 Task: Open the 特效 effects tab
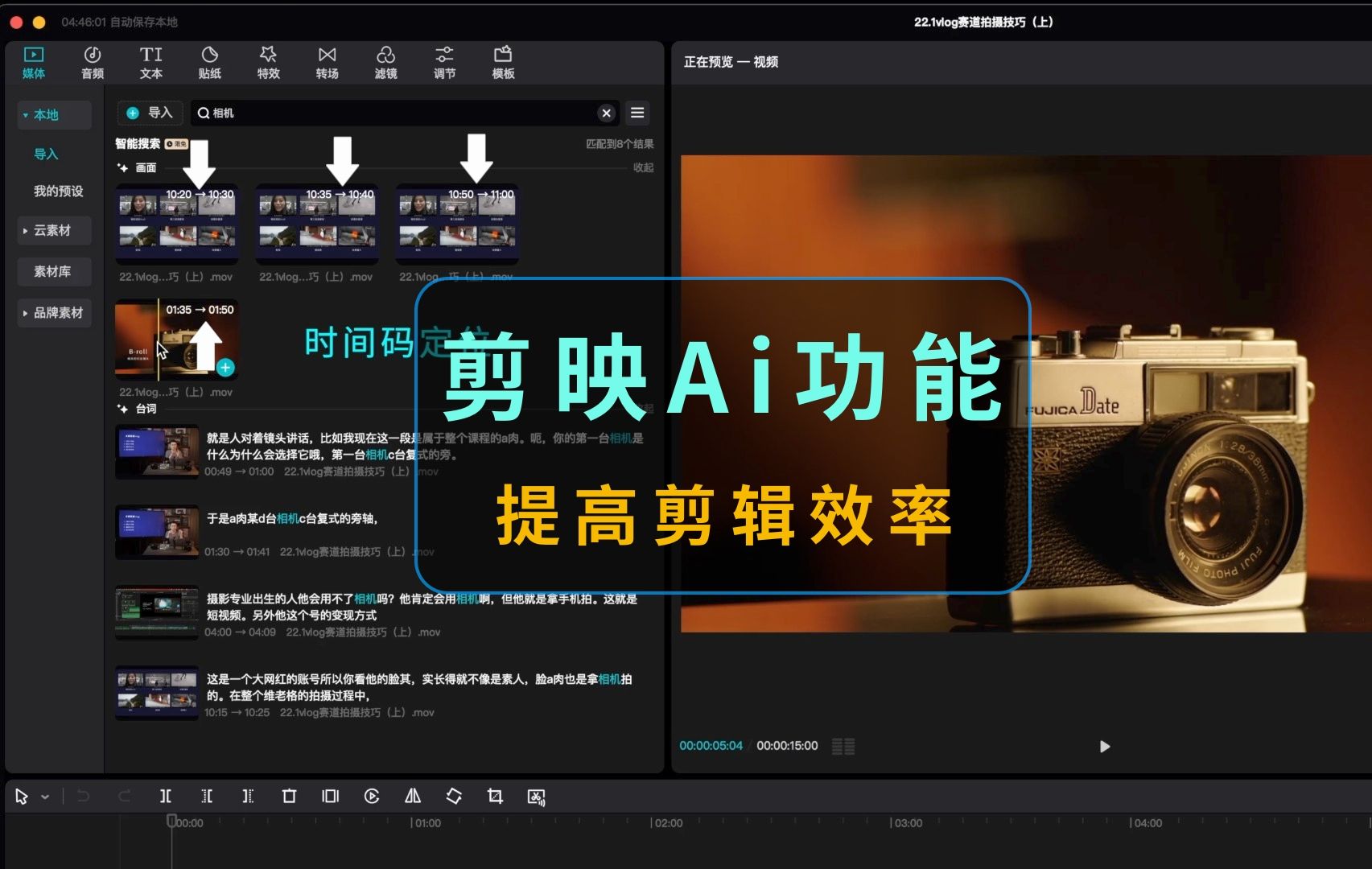pos(268,63)
